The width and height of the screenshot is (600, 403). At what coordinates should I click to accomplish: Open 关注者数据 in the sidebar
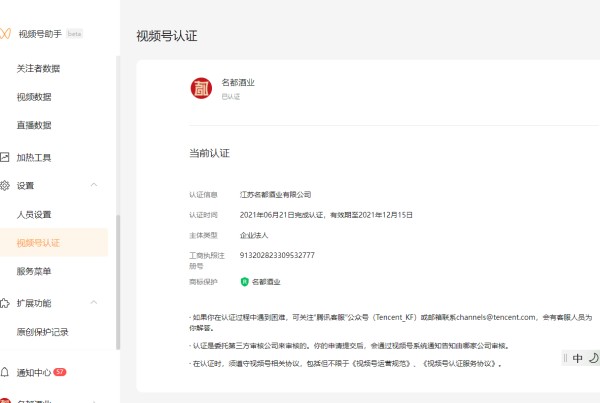click(39, 69)
